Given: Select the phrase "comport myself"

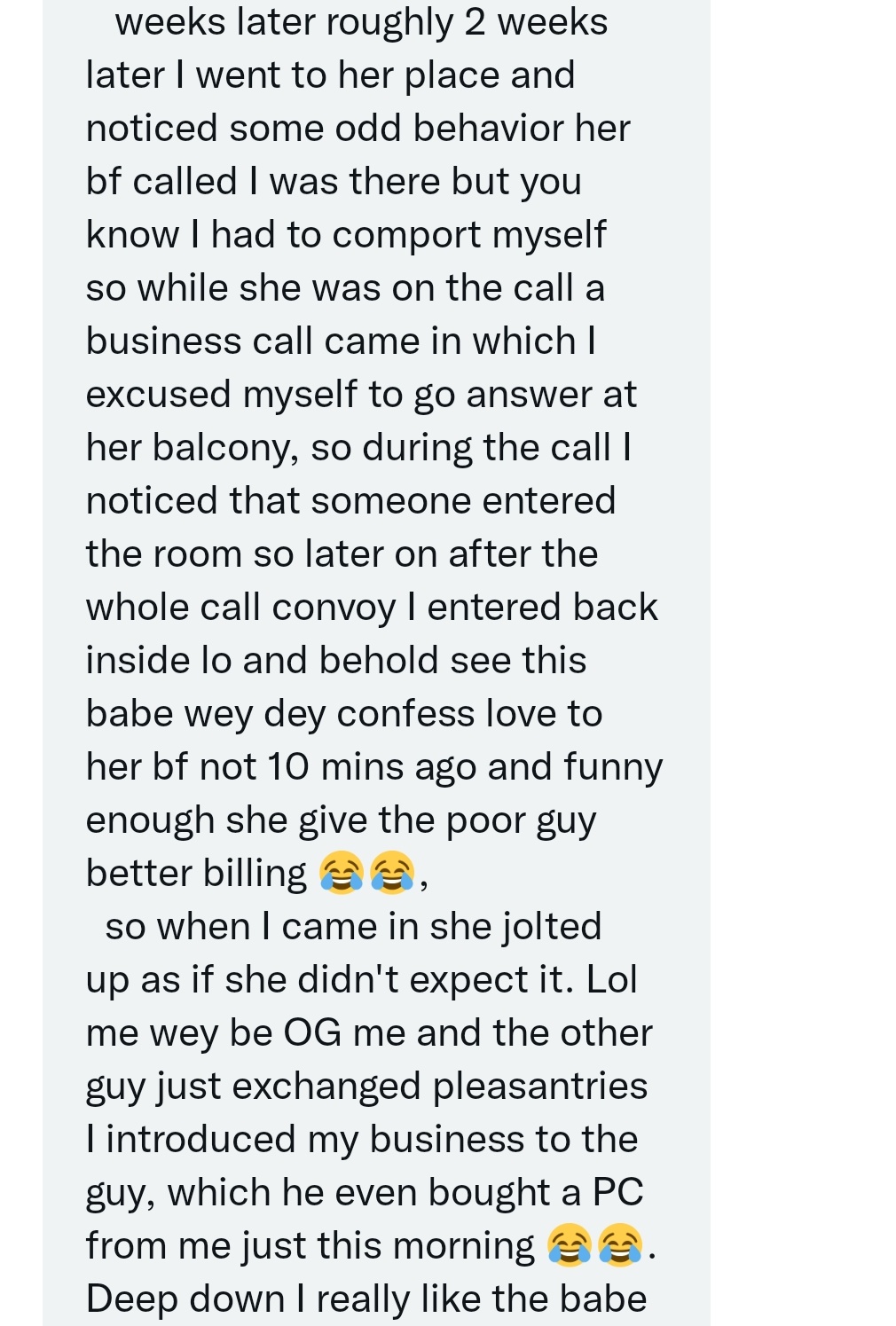Looking at the screenshot, I should tap(469, 235).
